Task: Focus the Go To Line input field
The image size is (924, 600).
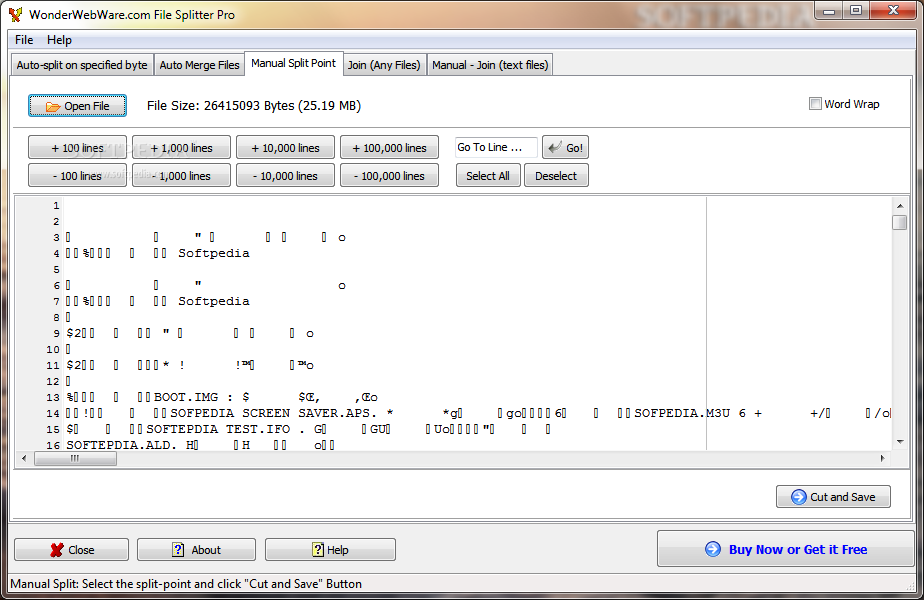Action: tap(496, 147)
